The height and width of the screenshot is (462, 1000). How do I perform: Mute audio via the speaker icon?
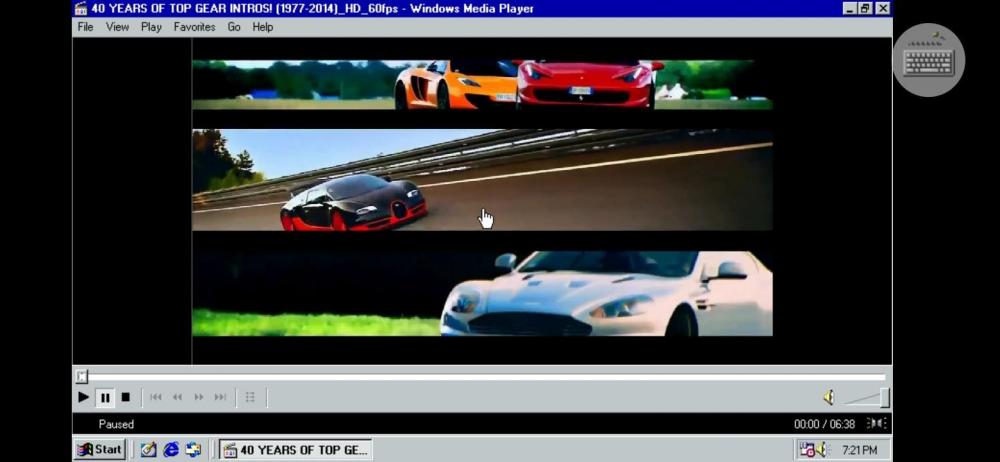(829, 398)
